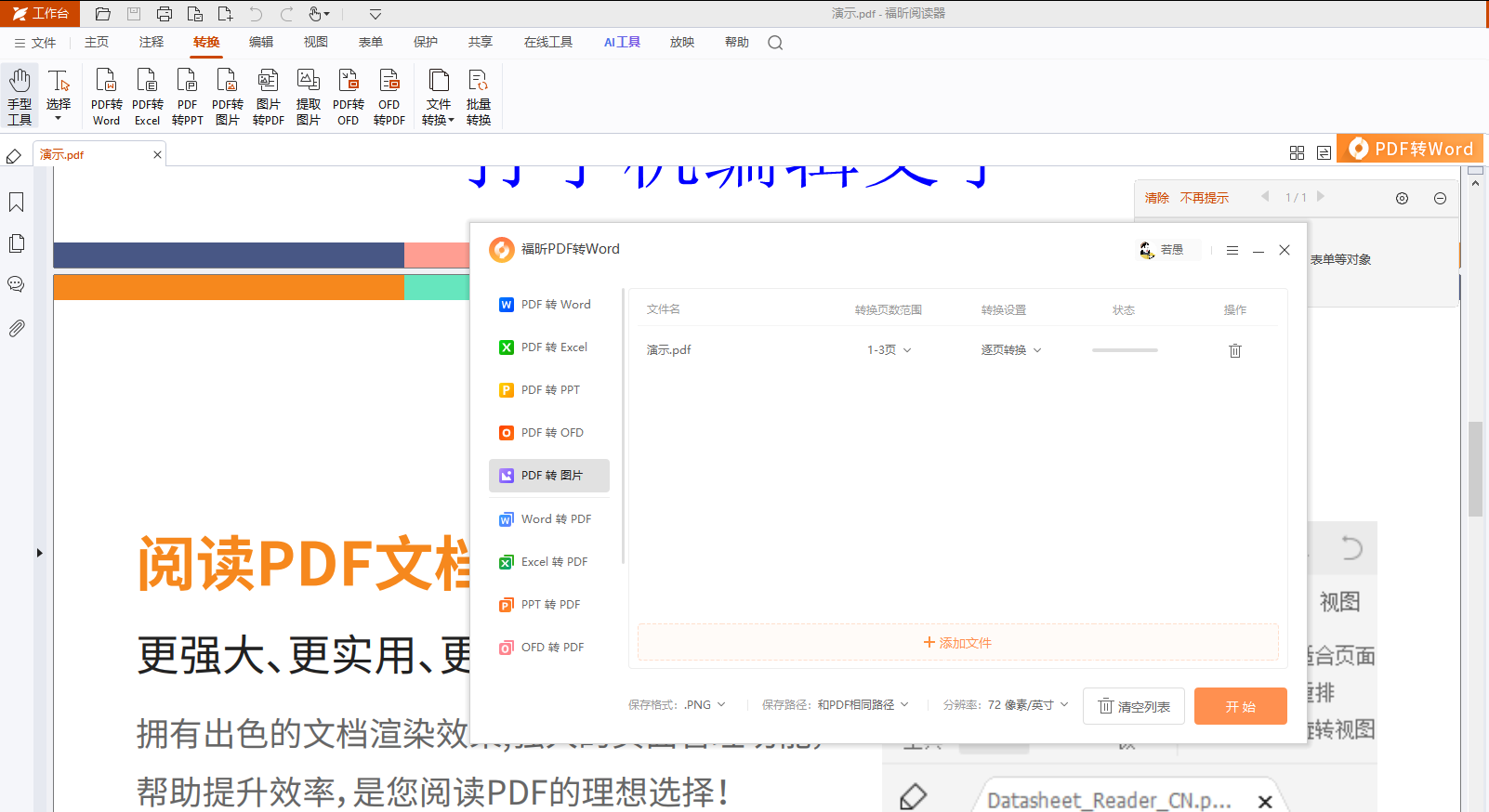Viewport: 1489px width, 812px height.
Task: Expand the .PNG save format dropdown
Action: [705, 705]
